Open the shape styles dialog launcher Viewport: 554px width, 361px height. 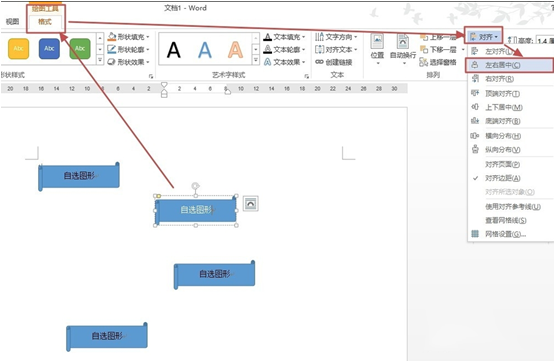coord(151,76)
